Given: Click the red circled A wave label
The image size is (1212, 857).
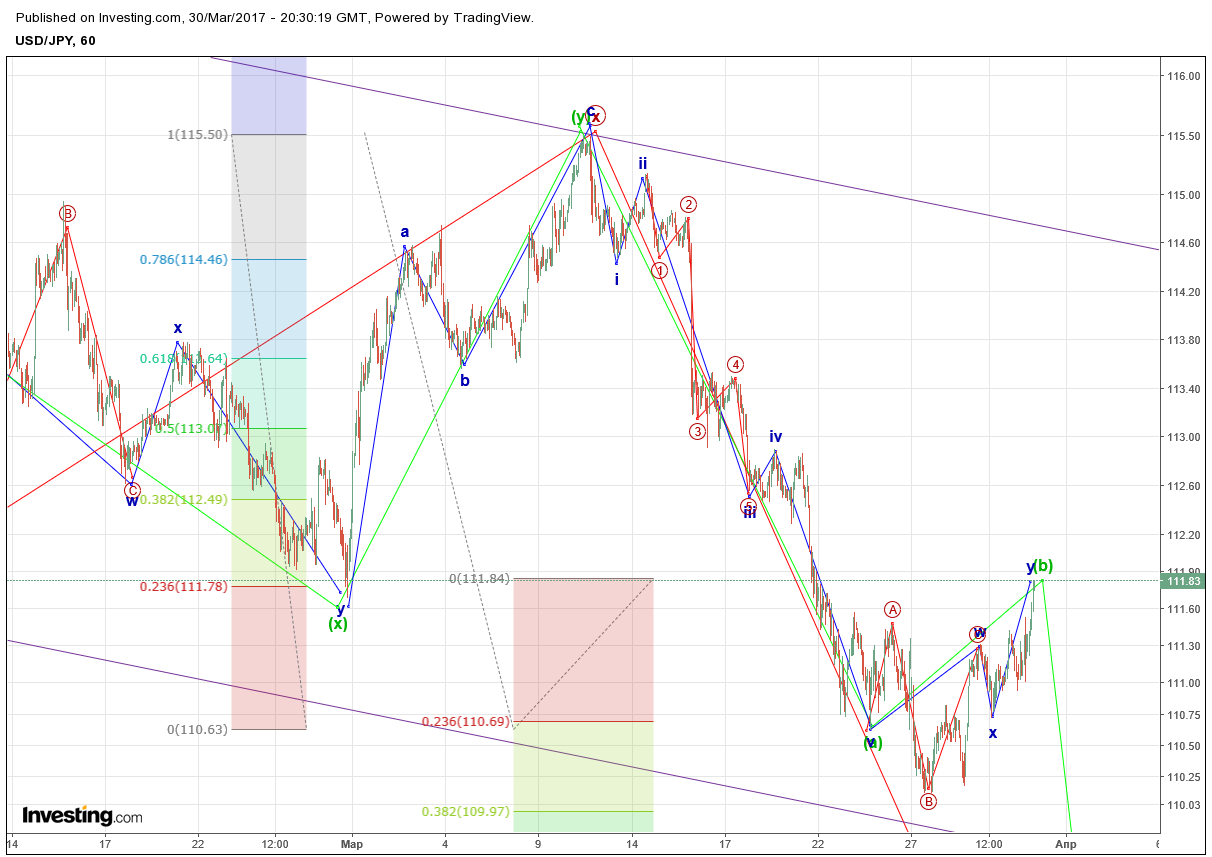Looking at the screenshot, I should 893,609.
